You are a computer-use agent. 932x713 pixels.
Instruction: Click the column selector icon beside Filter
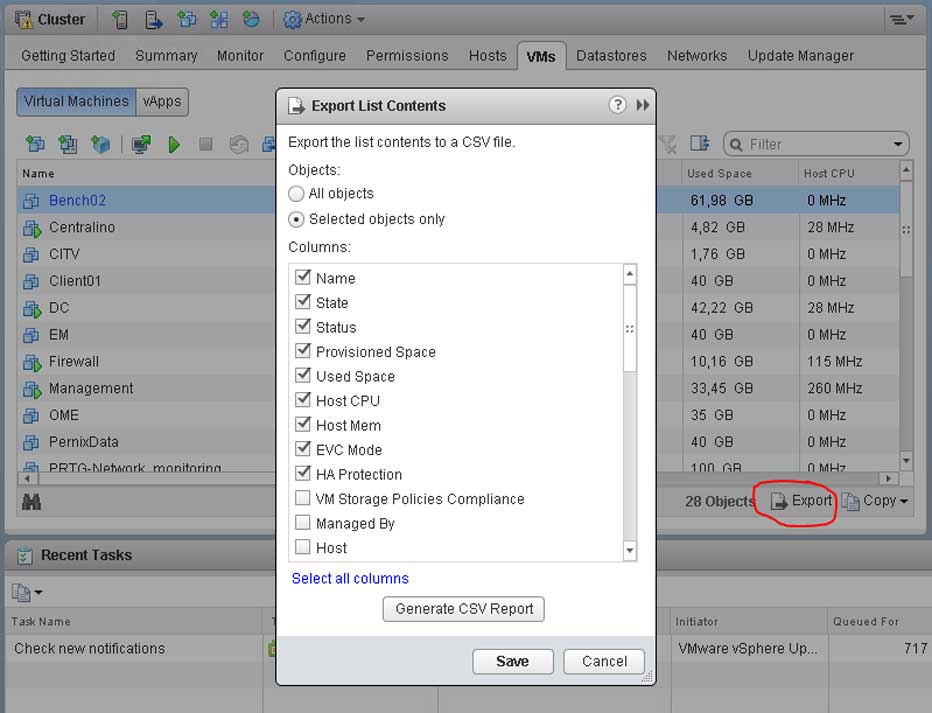click(x=699, y=144)
